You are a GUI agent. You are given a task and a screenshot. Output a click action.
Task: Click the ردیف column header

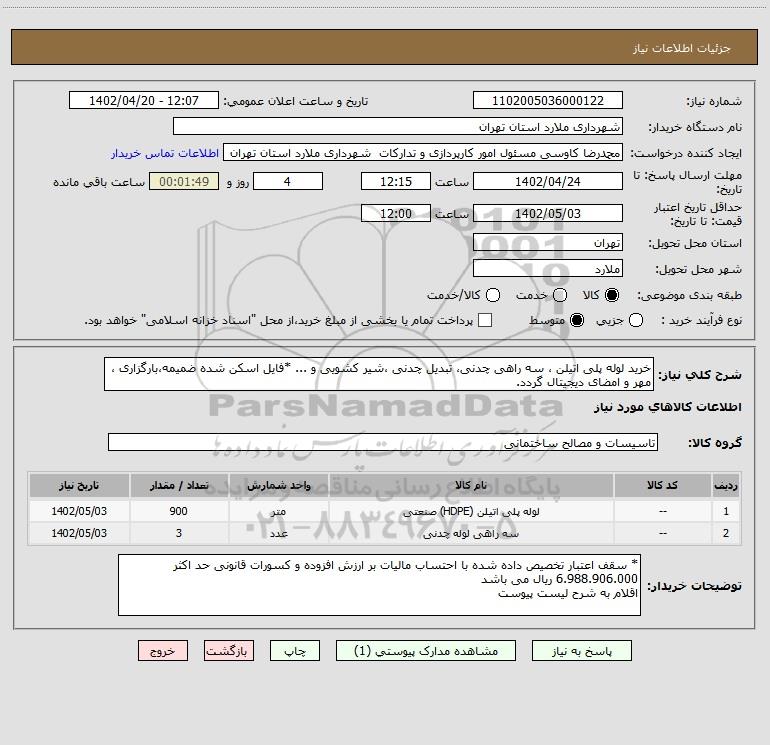pyautogui.click(x=726, y=485)
